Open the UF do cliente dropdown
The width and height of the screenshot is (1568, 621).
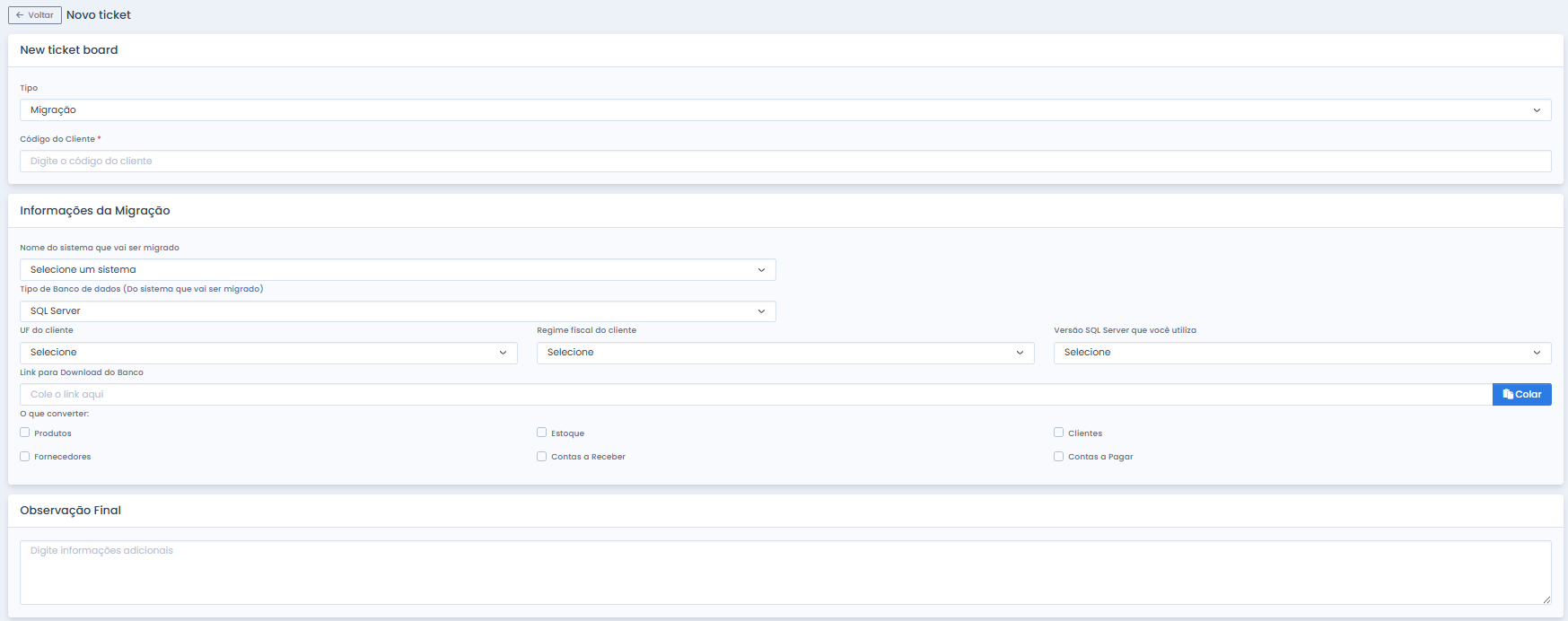[268, 353]
